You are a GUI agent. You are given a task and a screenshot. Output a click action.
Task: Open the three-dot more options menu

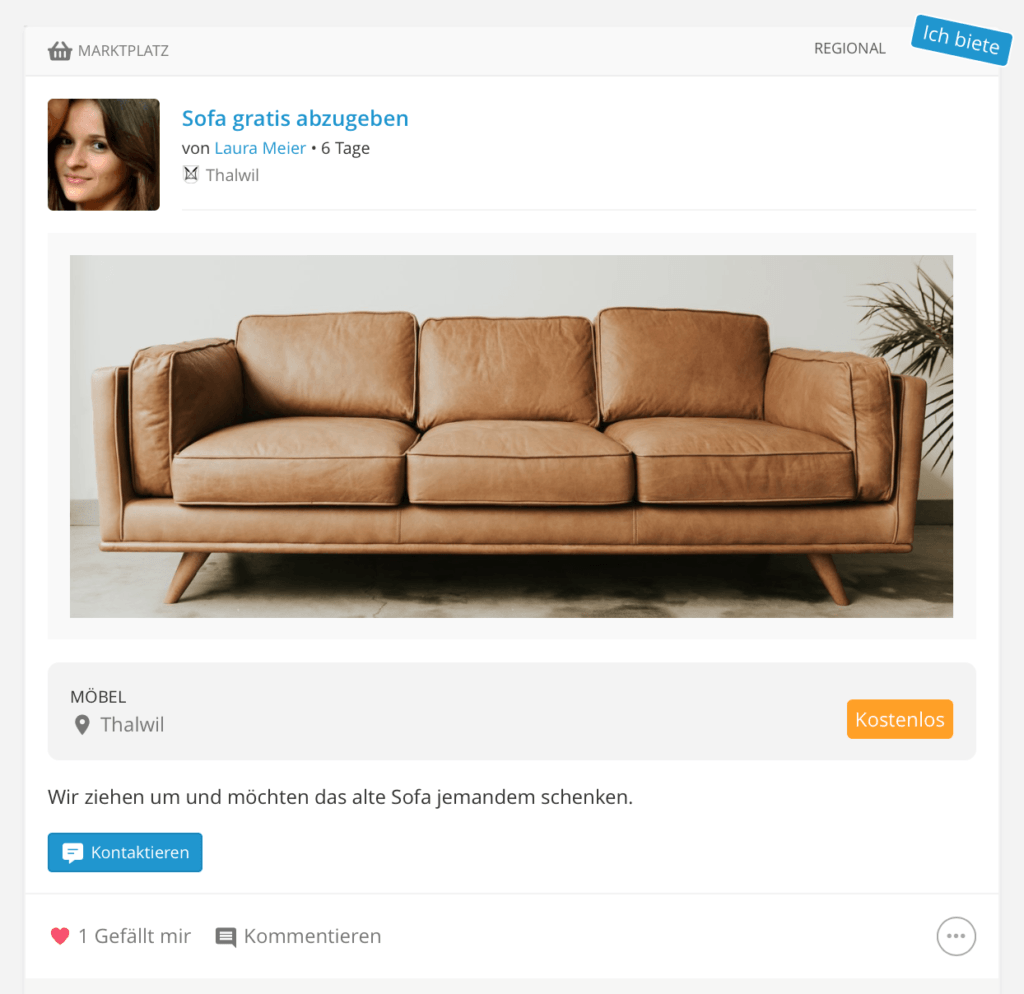[956, 936]
